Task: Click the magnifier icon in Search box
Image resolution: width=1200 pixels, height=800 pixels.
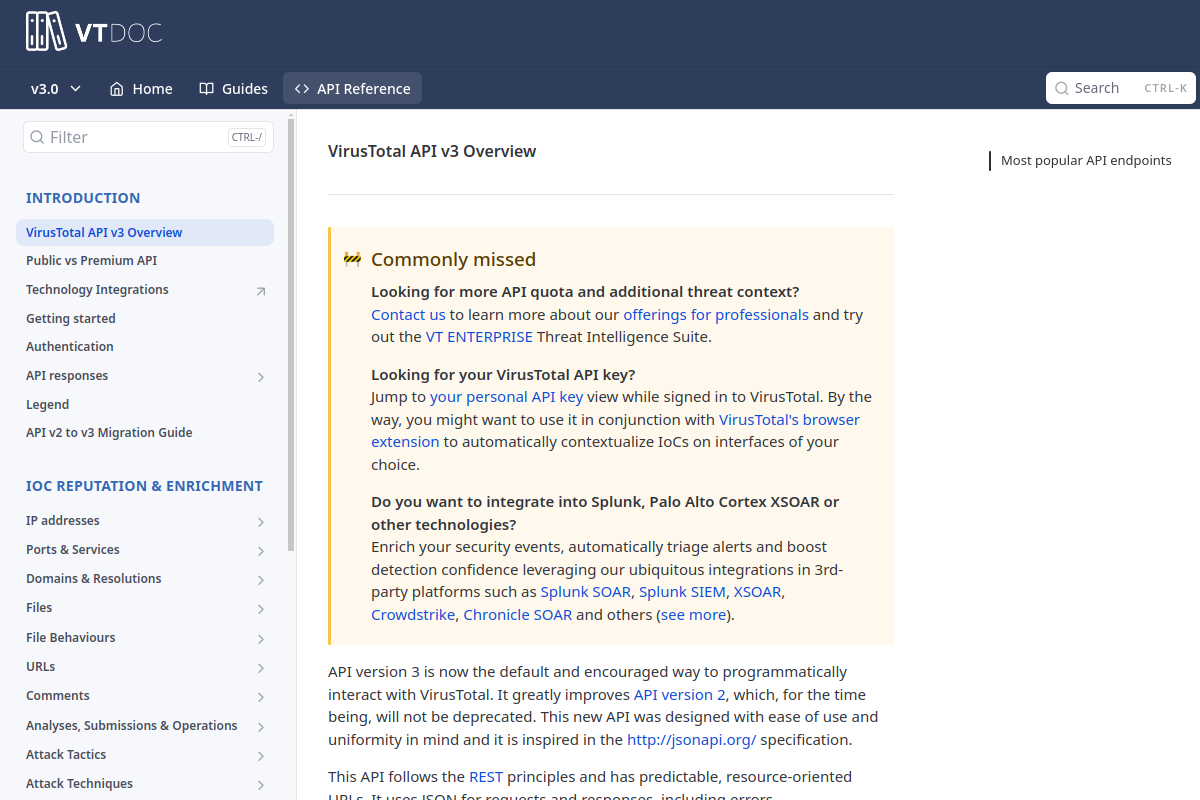Action: pyautogui.click(x=1062, y=88)
